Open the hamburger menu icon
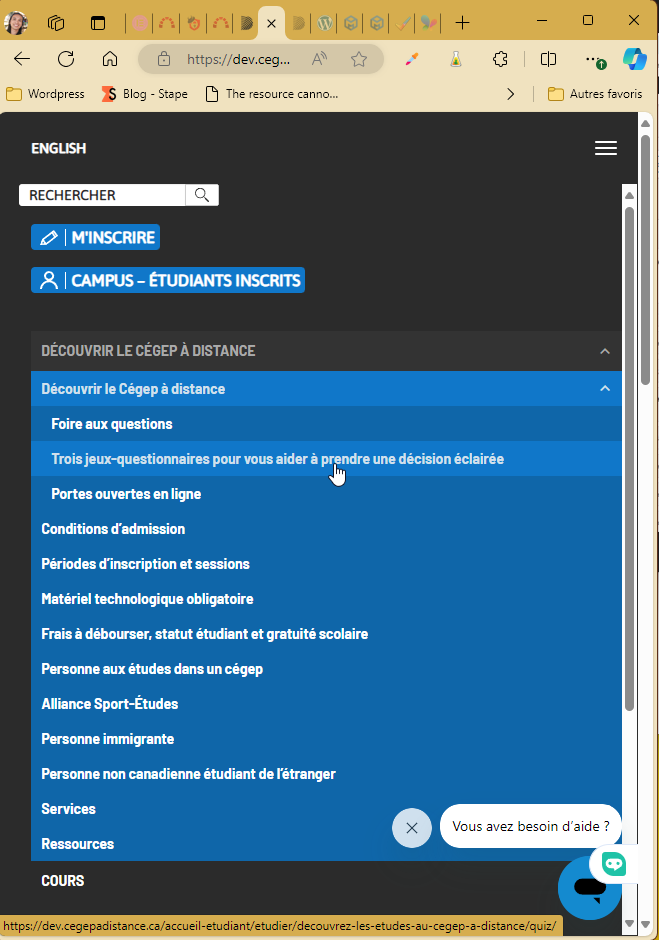This screenshot has height=940, width=659. 605,148
